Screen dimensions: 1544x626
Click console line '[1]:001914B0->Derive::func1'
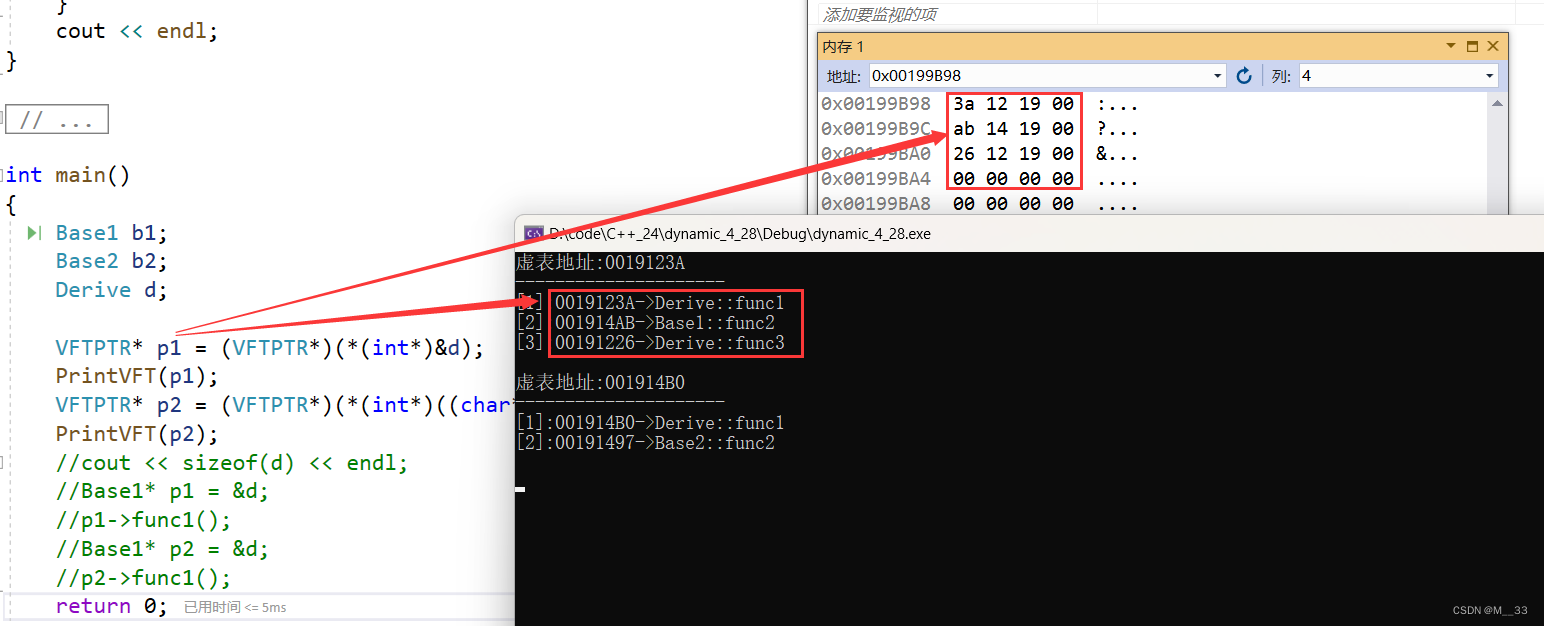(650, 423)
